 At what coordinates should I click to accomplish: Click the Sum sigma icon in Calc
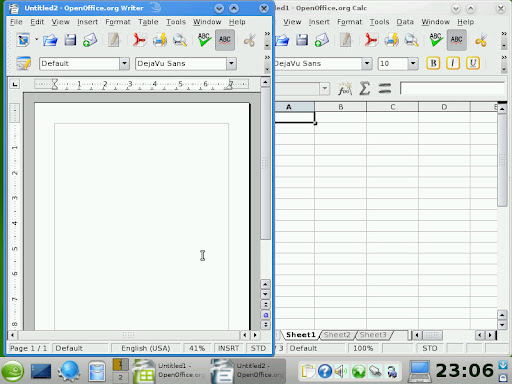pos(364,89)
